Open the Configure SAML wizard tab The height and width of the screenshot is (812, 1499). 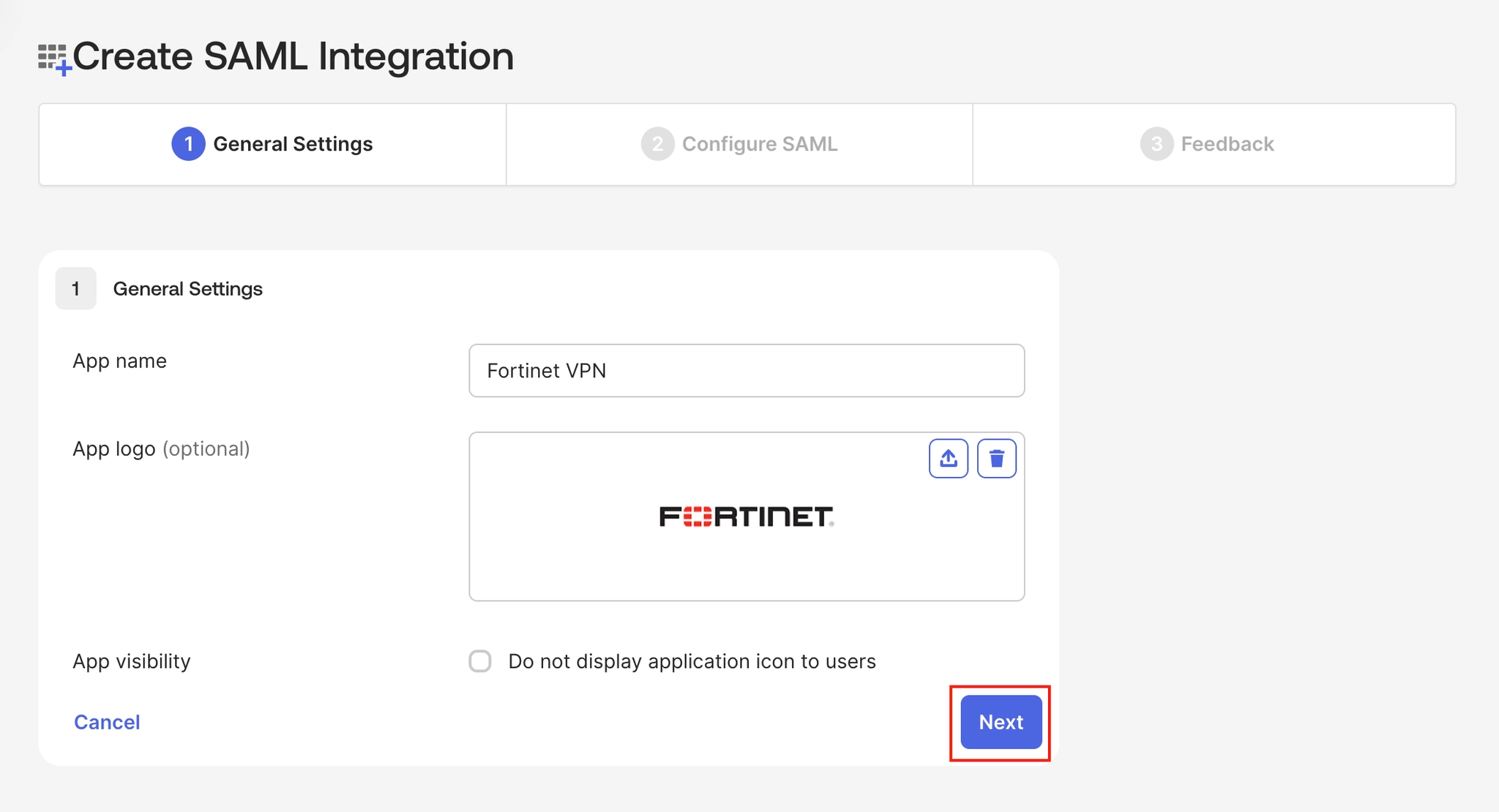(x=739, y=144)
